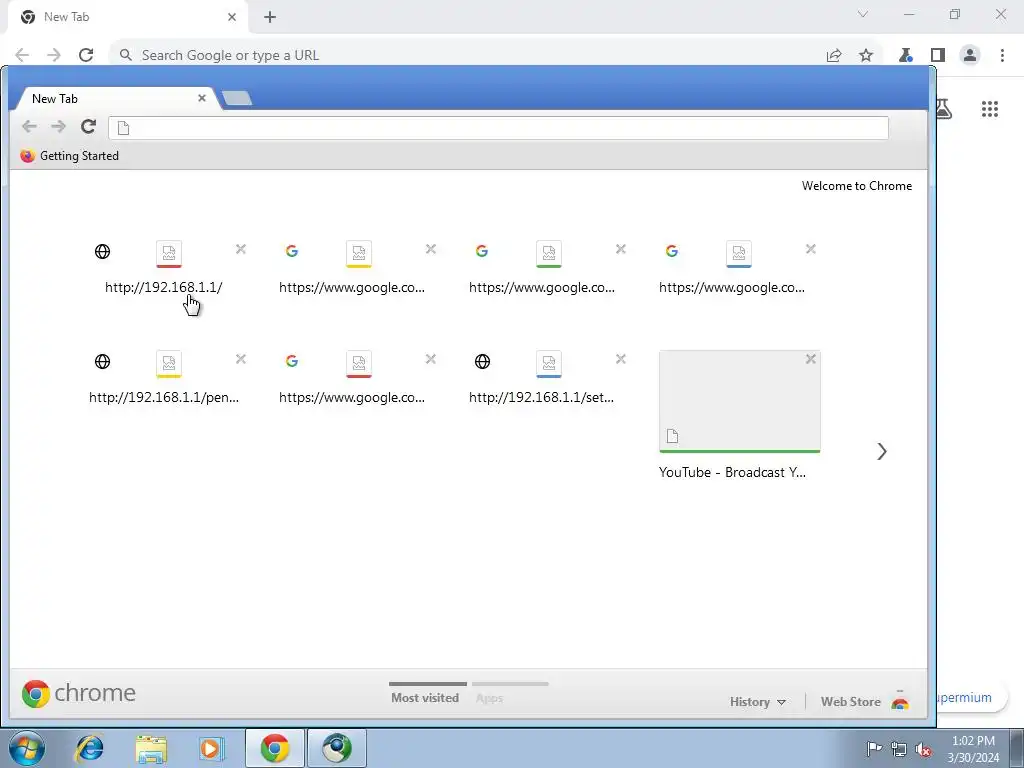
Task: Remove the 192.168.1.1/pen... tile with its X
Action: 241,359
